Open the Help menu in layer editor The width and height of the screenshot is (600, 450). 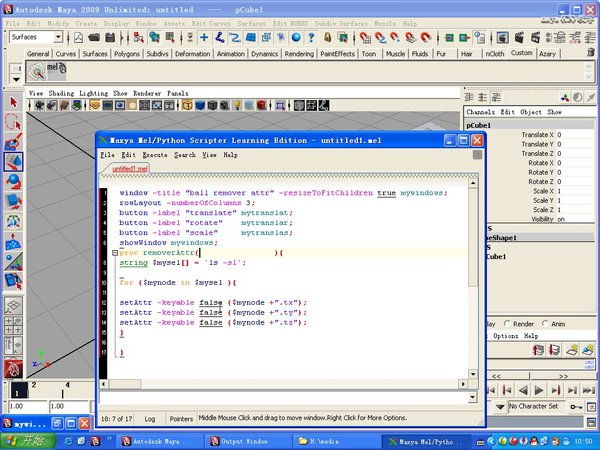tap(531, 336)
